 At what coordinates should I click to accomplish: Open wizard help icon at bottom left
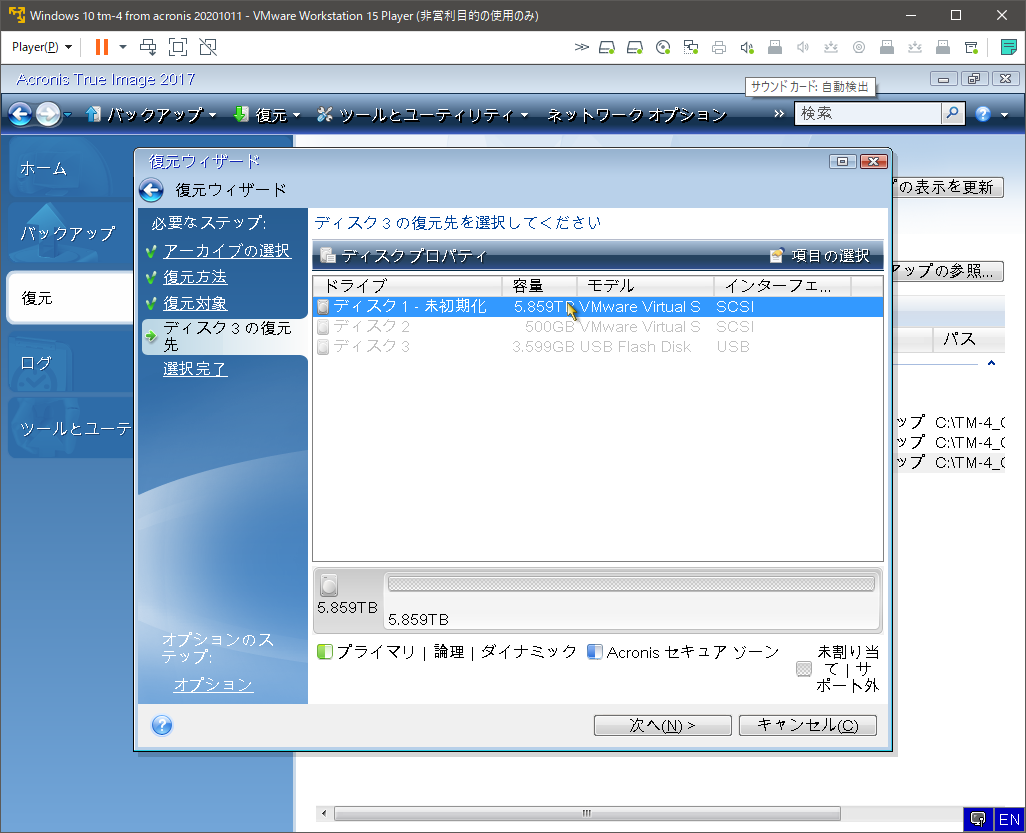pos(162,725)
